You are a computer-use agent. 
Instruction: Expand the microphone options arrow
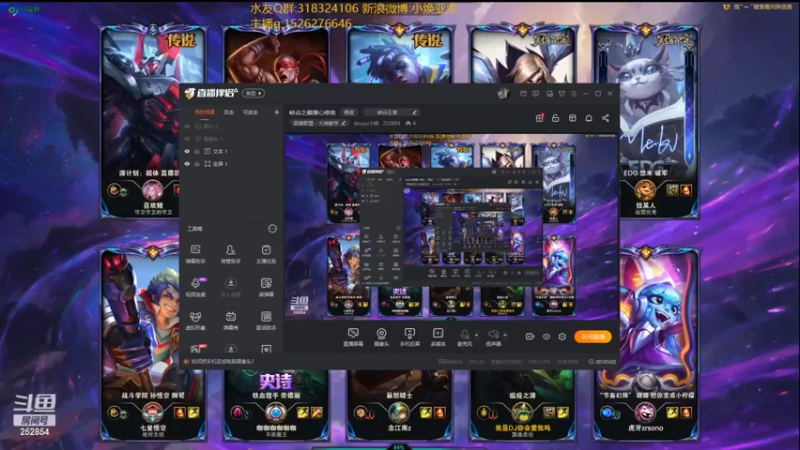click(477, 335)
